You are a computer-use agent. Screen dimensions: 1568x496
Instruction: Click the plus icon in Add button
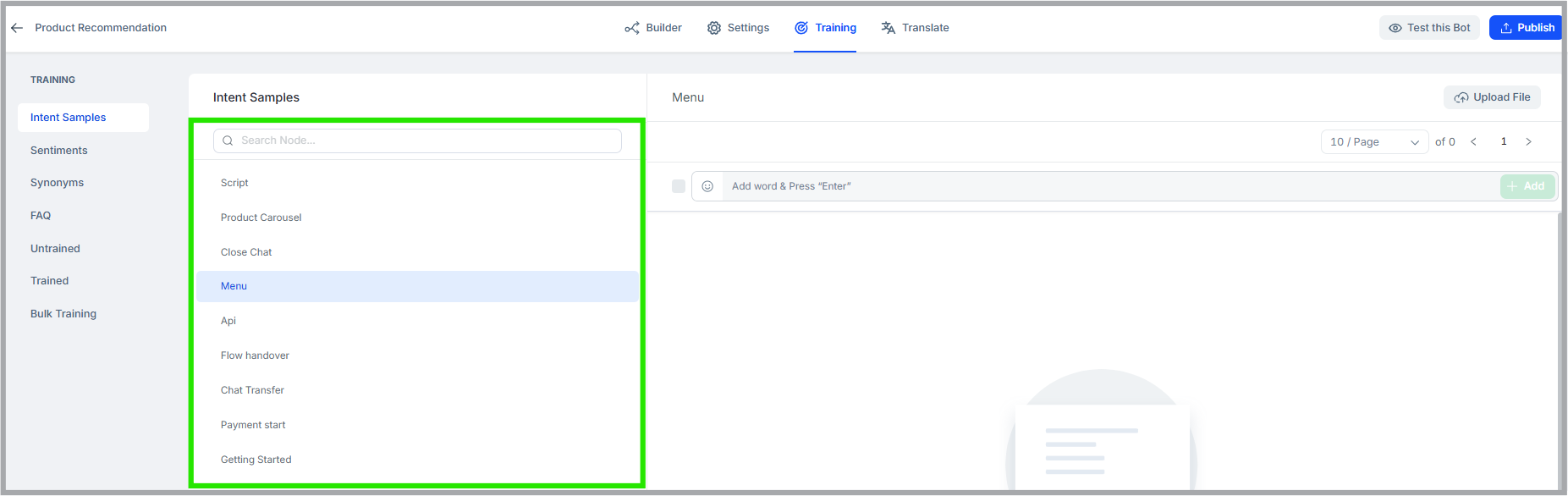[x=1512, y=186]
